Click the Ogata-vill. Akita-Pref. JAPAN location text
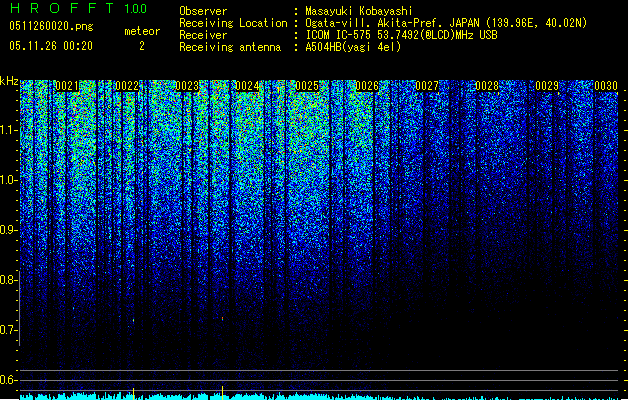The image size is (629, 400). pyautogui.click(x=446, y=23)
